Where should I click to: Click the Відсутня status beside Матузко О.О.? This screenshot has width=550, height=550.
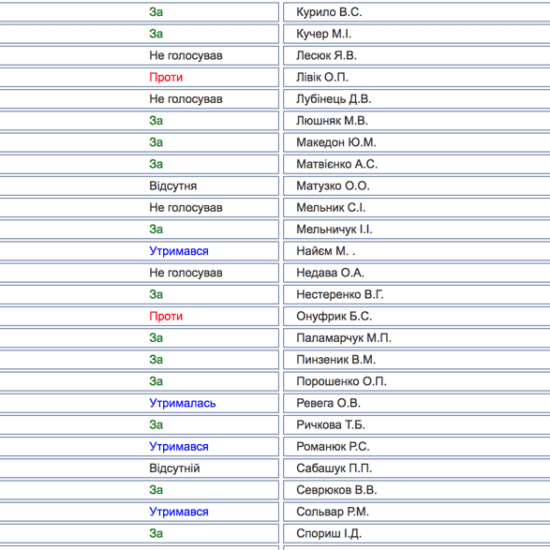(x=173, y=186)
